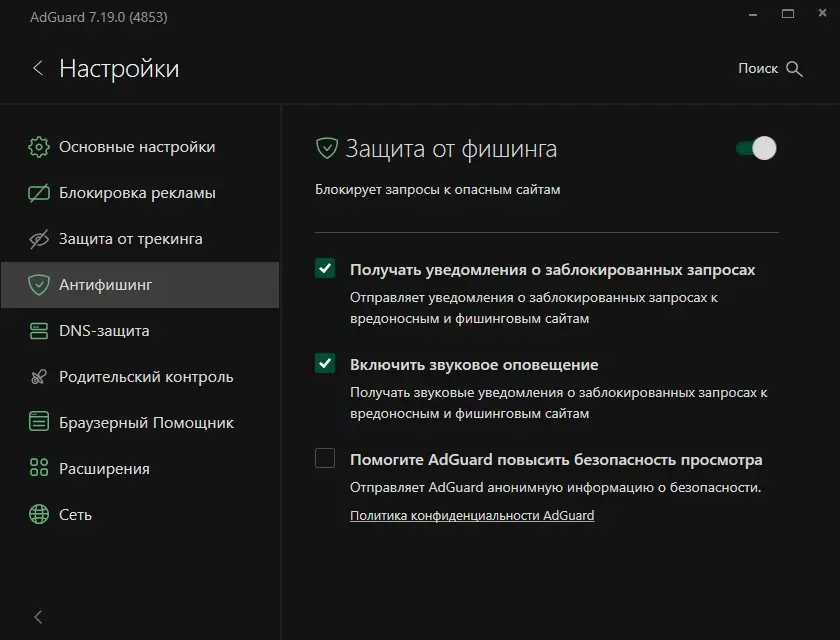Click the Родительский контроль icon
840x640 pixels.
pos(38,377)
